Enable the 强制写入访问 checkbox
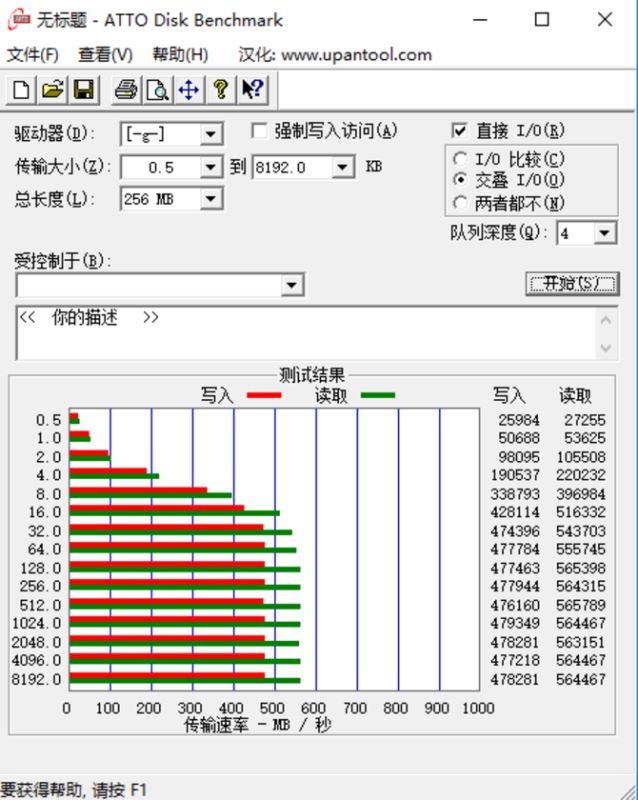 (259, 132)
